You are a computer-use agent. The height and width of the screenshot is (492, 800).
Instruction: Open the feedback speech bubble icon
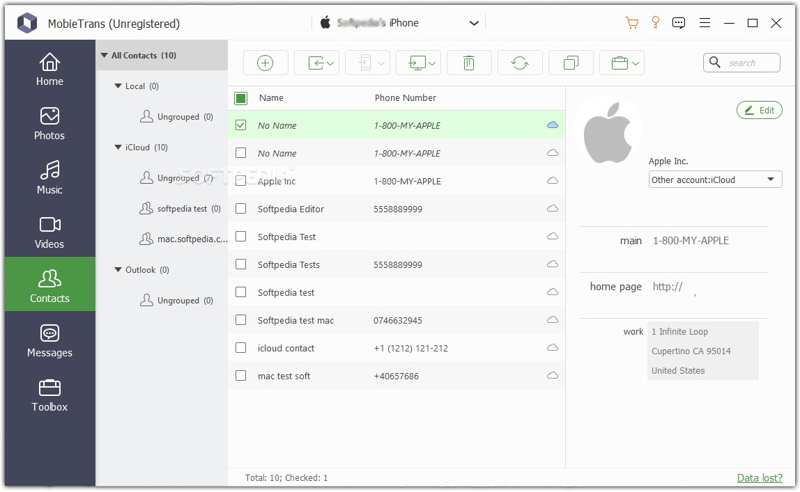680,23
